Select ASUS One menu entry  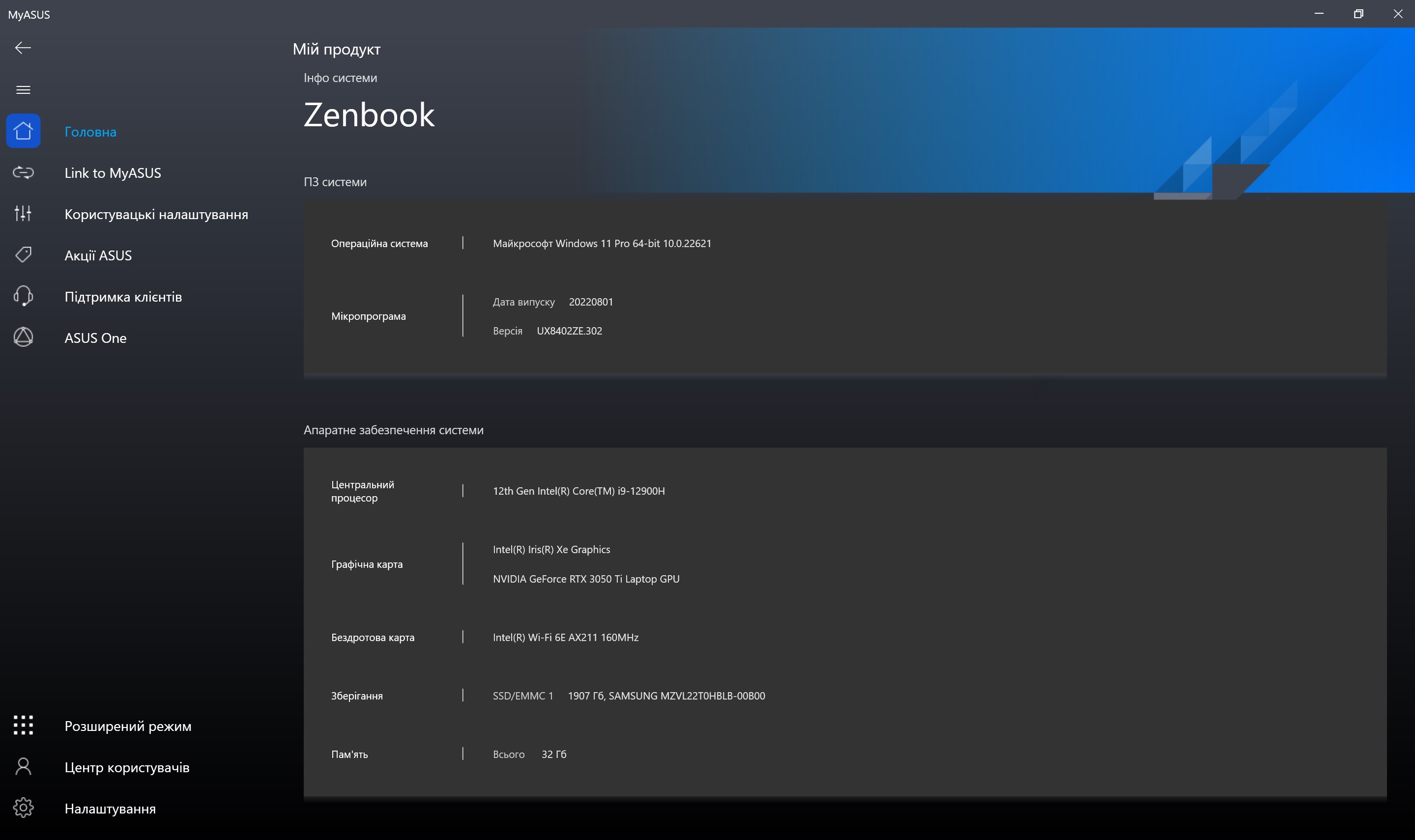95,338
